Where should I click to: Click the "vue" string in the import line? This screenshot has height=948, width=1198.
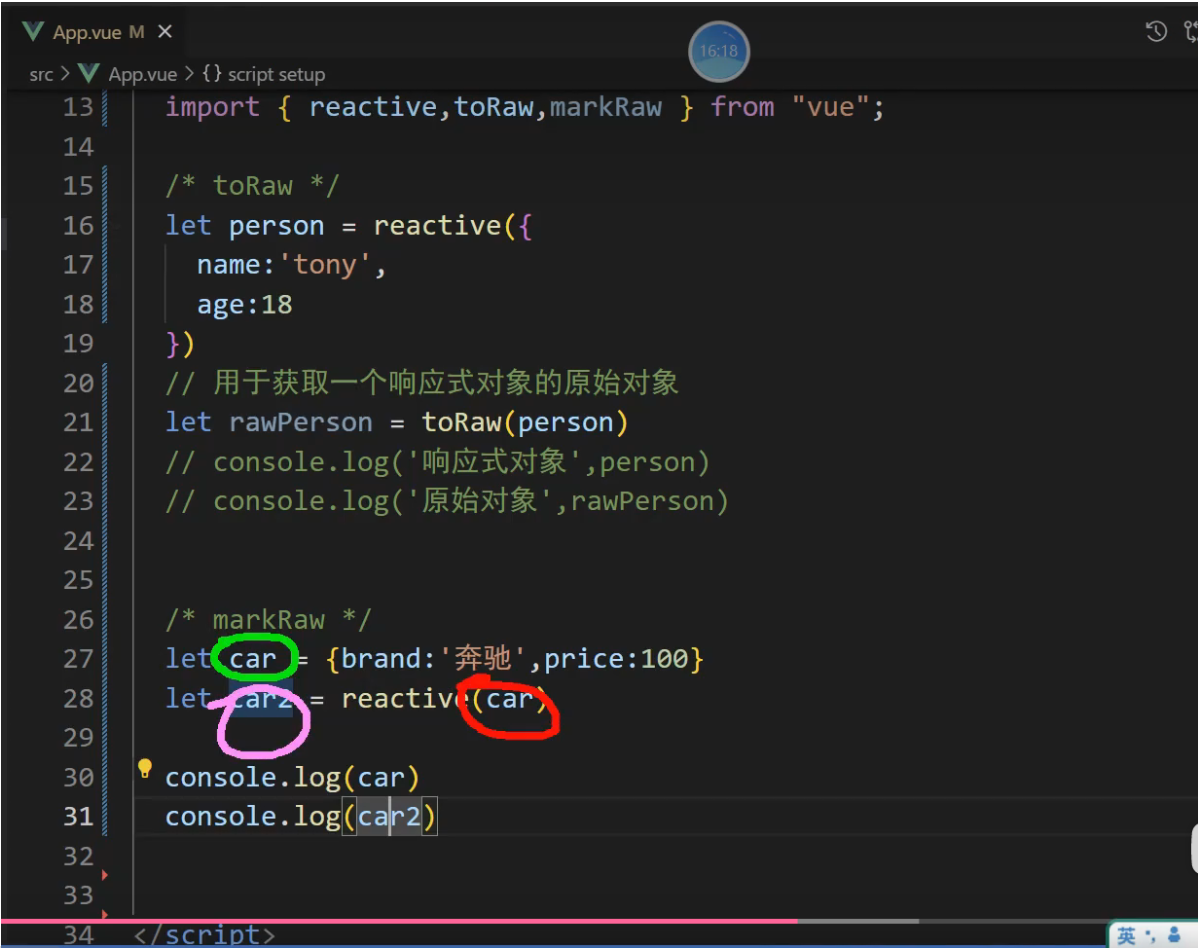pyautogui.click(x=831, y=107)
